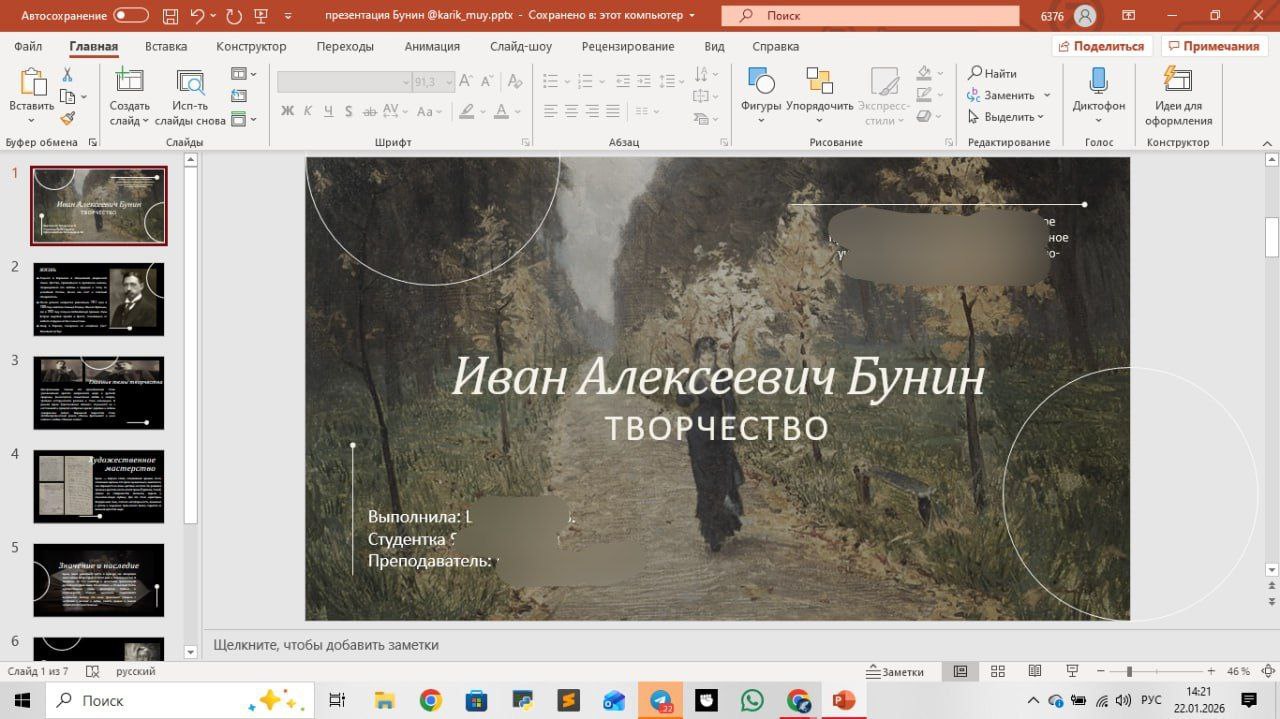Open the undo history dropdown arrow
The height and width of the screenshot is (719, 1280).
pos(213,16)
